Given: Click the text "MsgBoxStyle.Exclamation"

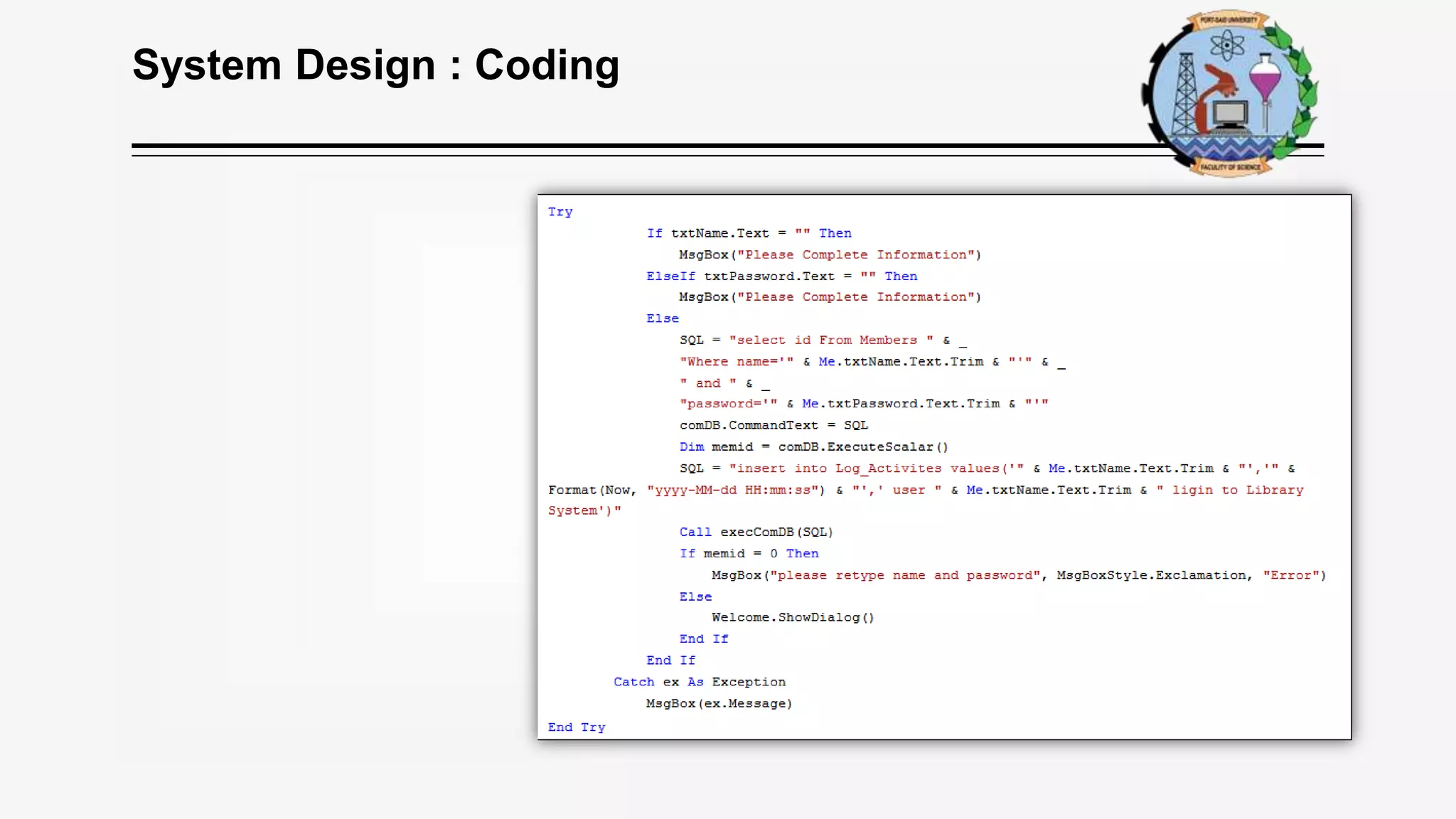Looking at the screenshot, I should 1152,575.
